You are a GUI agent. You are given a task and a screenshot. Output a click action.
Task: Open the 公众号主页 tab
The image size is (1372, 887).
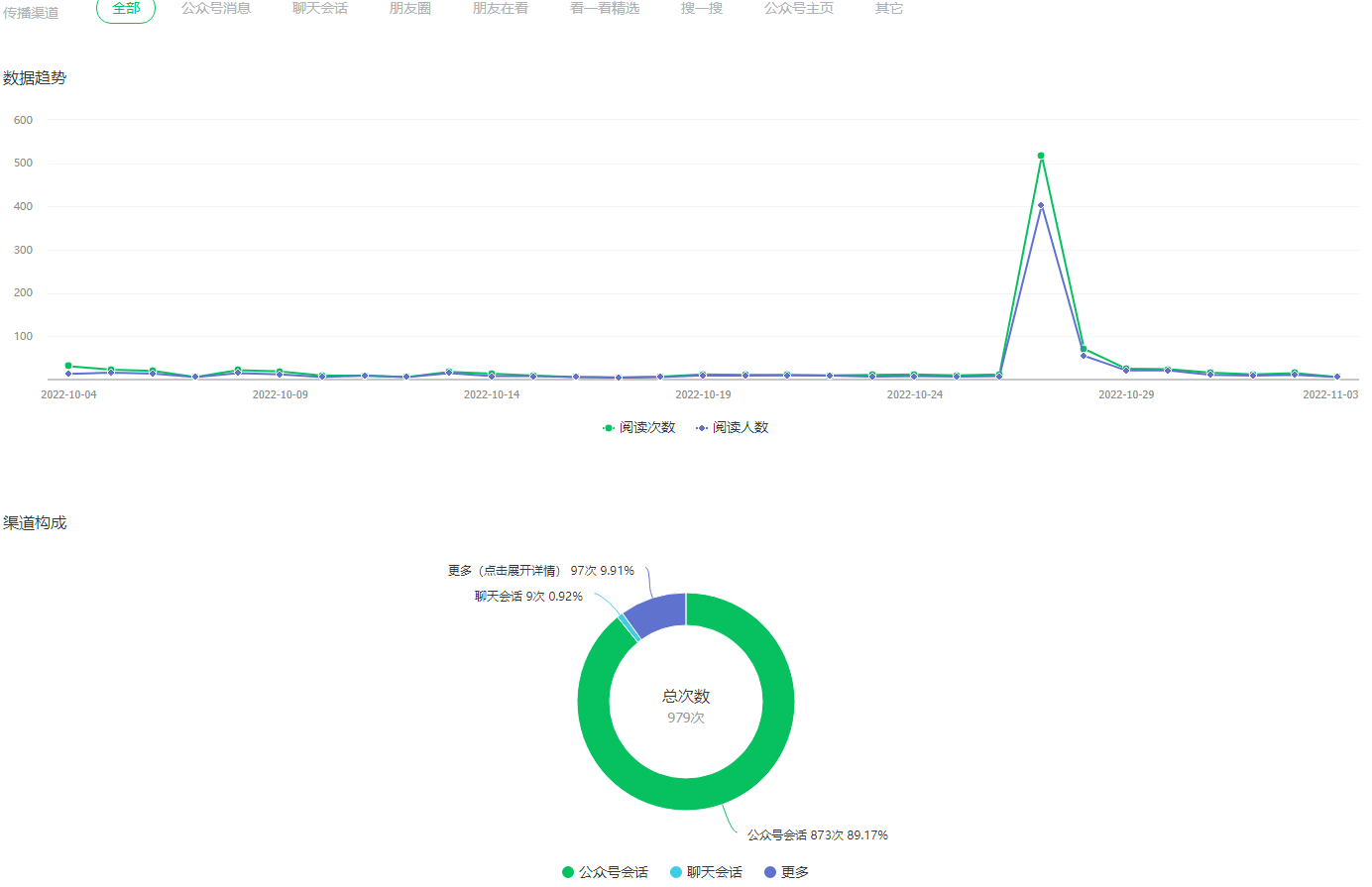(799, 8)
